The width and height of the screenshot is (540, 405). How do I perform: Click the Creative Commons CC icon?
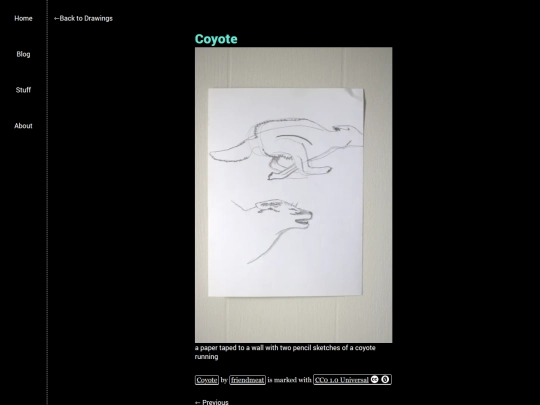pyautogui.click(x=374, y=380)
